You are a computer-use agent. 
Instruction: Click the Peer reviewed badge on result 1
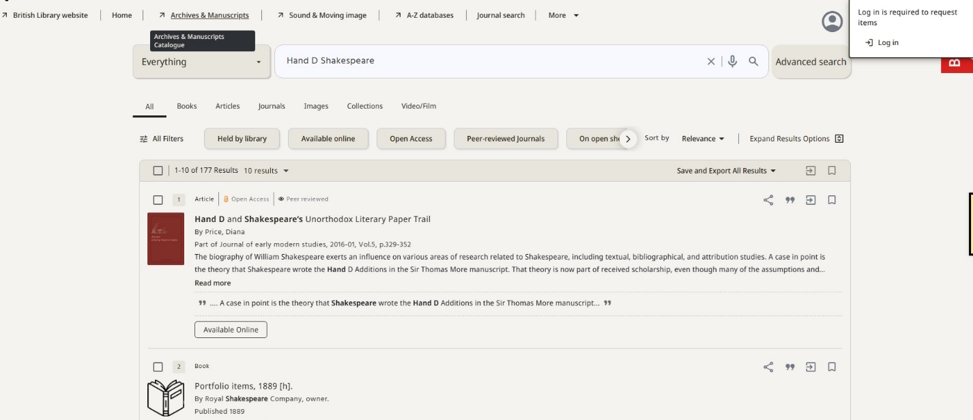(303, 199)
